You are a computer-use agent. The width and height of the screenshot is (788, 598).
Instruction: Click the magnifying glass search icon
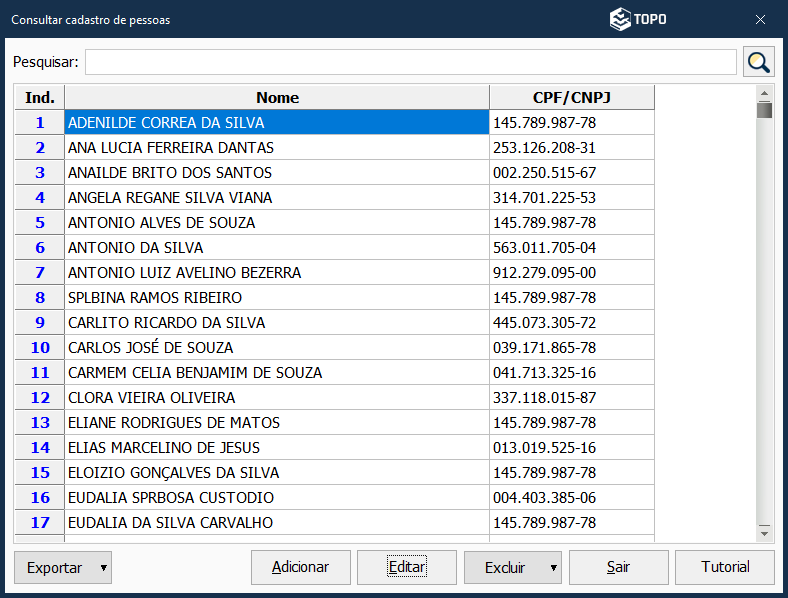[x=759, y=62]
